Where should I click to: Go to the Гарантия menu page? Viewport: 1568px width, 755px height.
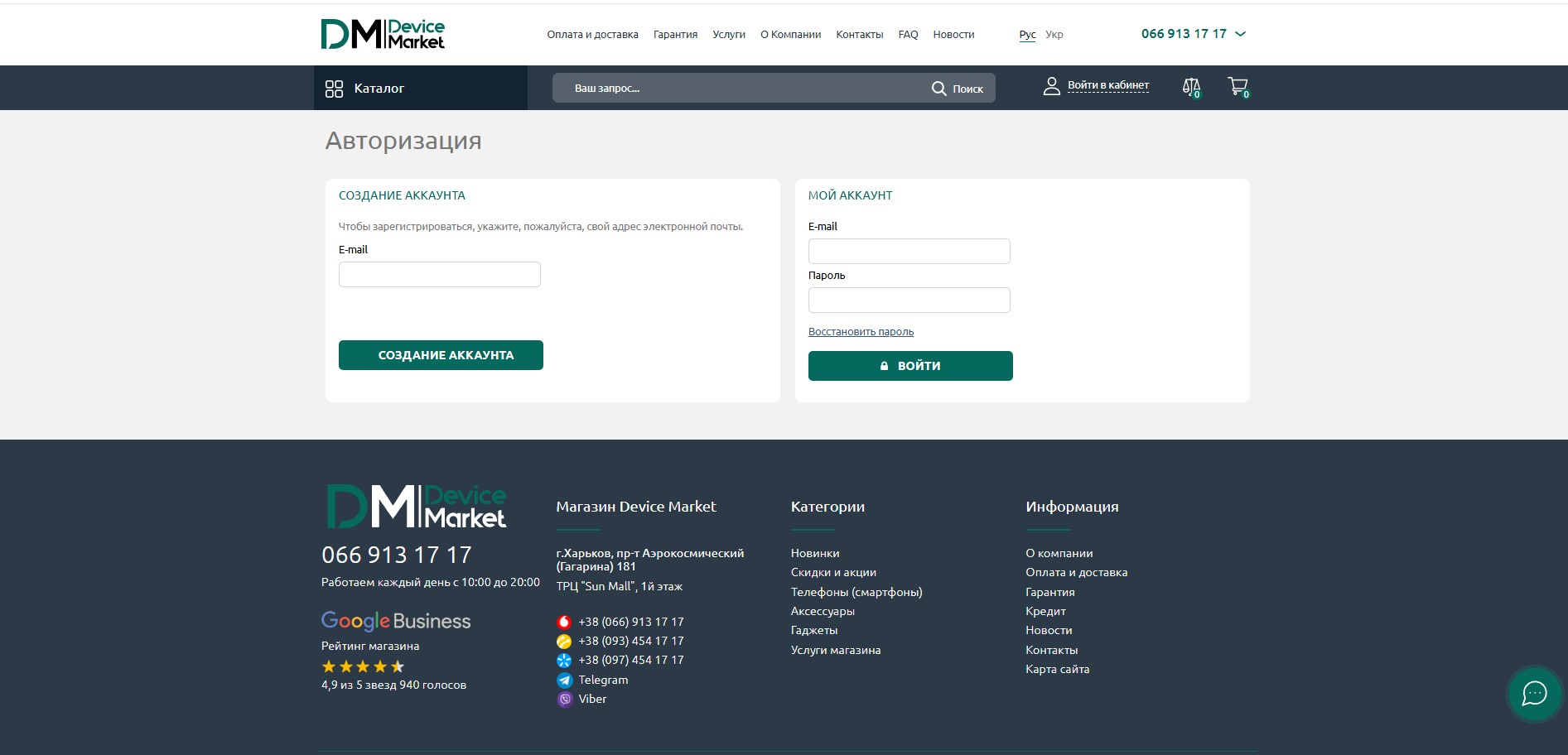pos(675,35)
